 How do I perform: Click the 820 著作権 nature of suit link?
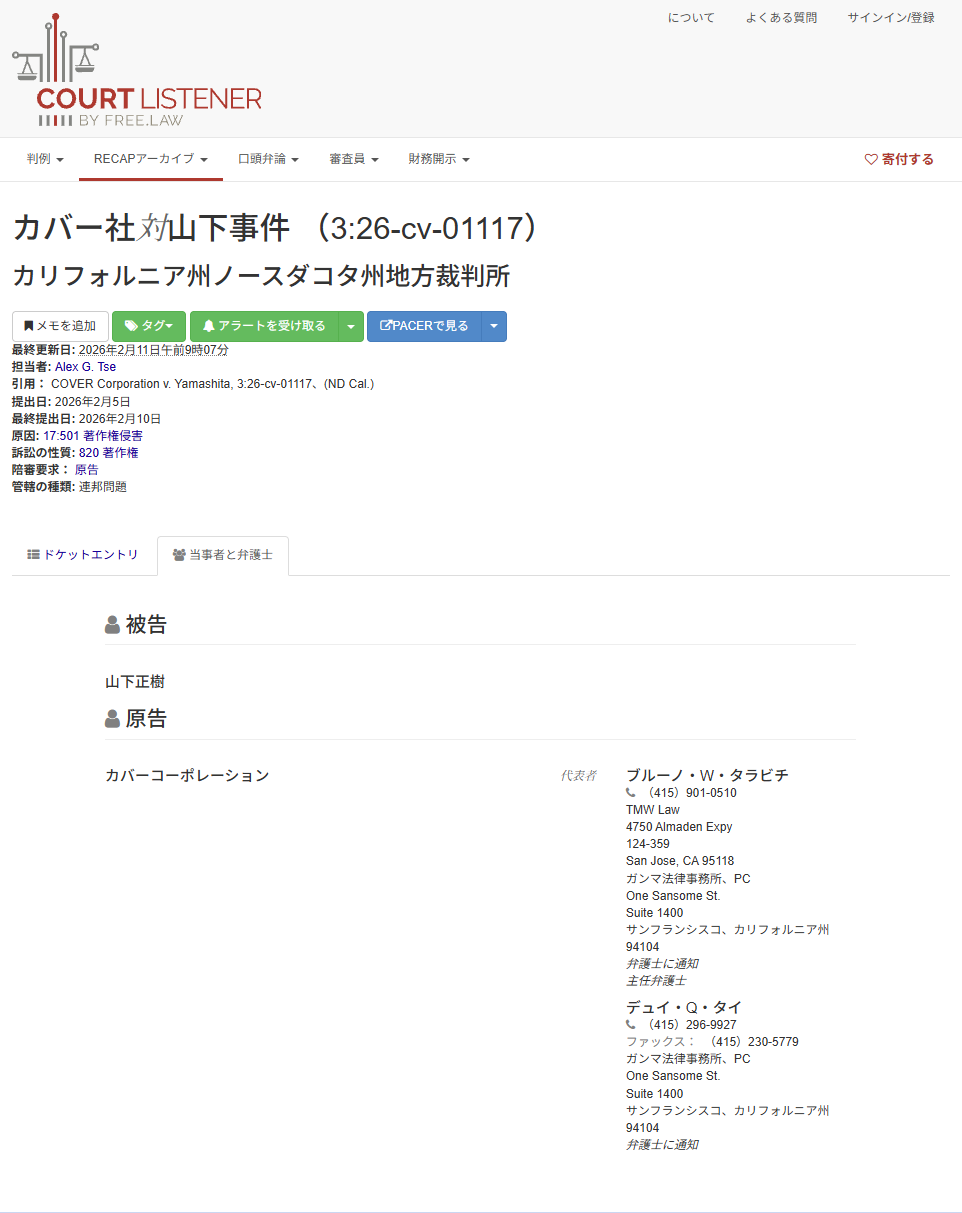(x=108, y=453)
